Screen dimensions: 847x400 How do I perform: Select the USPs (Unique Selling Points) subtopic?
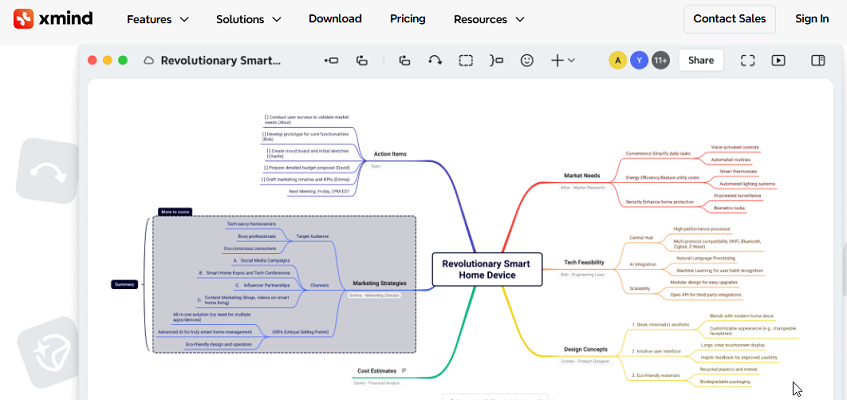[x=300, y=331]
